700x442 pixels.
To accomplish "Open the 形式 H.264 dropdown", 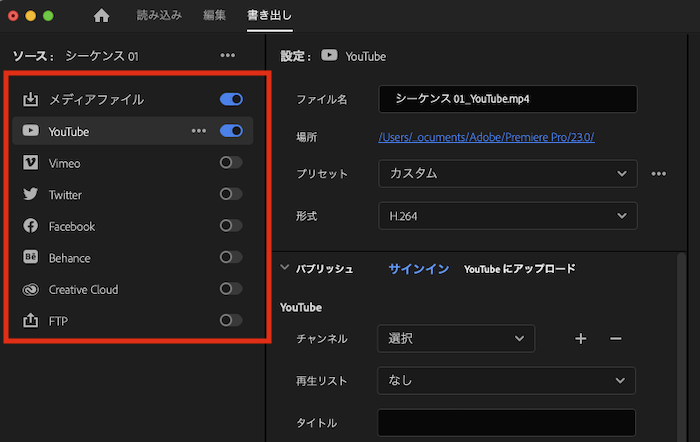I will click(508, 216).
